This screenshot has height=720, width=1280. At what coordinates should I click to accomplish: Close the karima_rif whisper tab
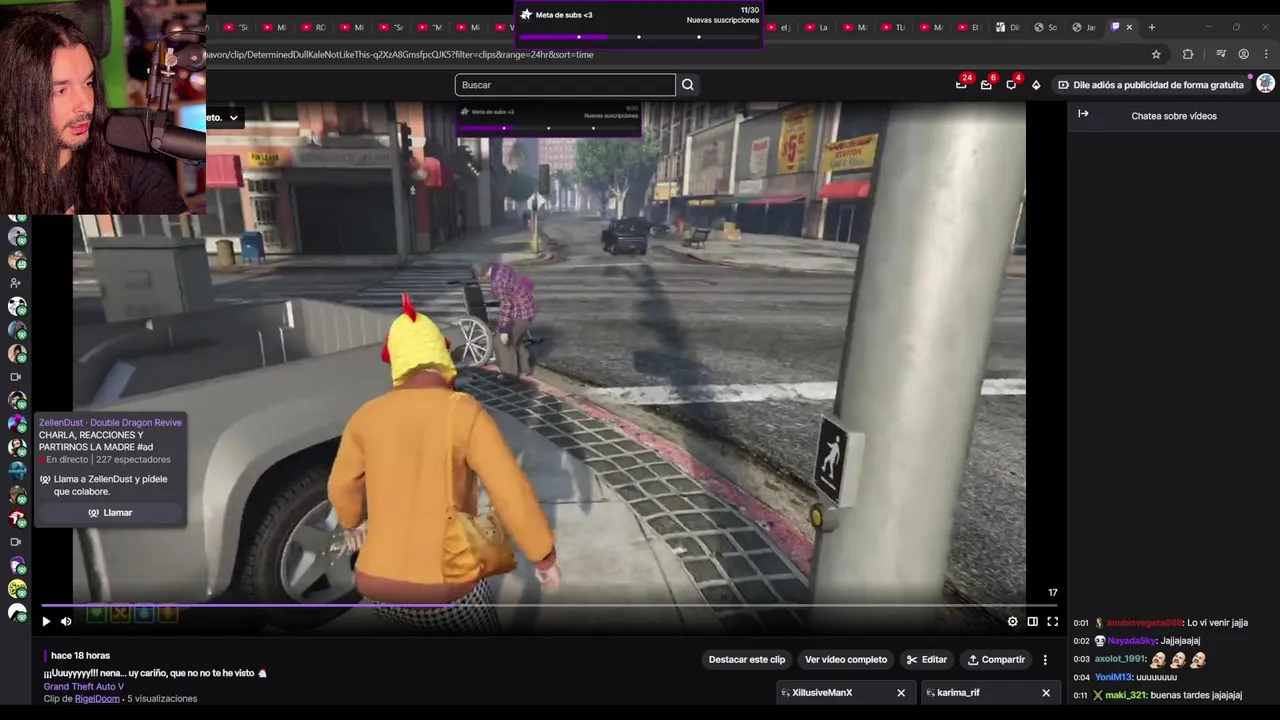tap(1046, 692)
